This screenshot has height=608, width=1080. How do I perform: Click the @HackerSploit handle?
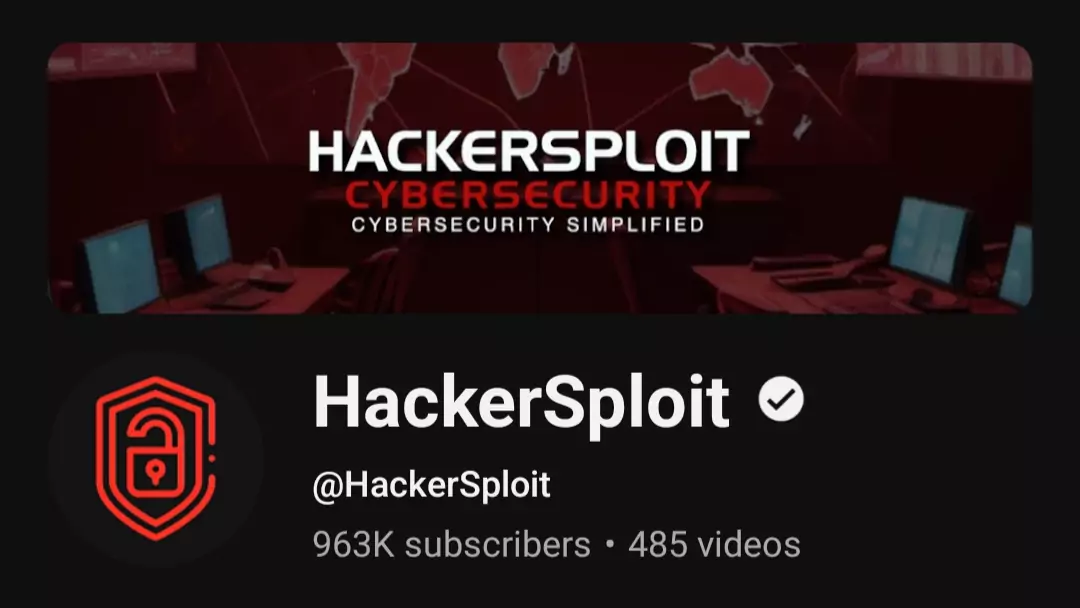click(x=431, y=485)
